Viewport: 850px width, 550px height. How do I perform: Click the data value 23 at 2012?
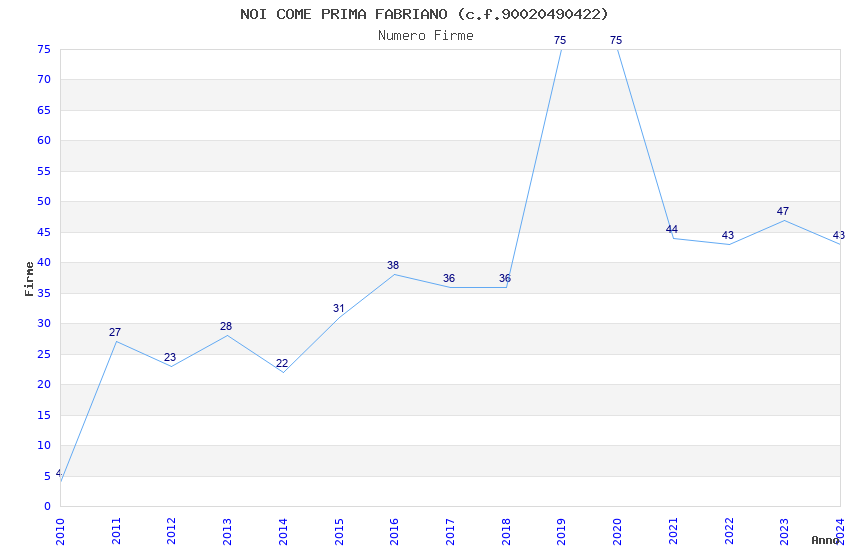[170, 357]
